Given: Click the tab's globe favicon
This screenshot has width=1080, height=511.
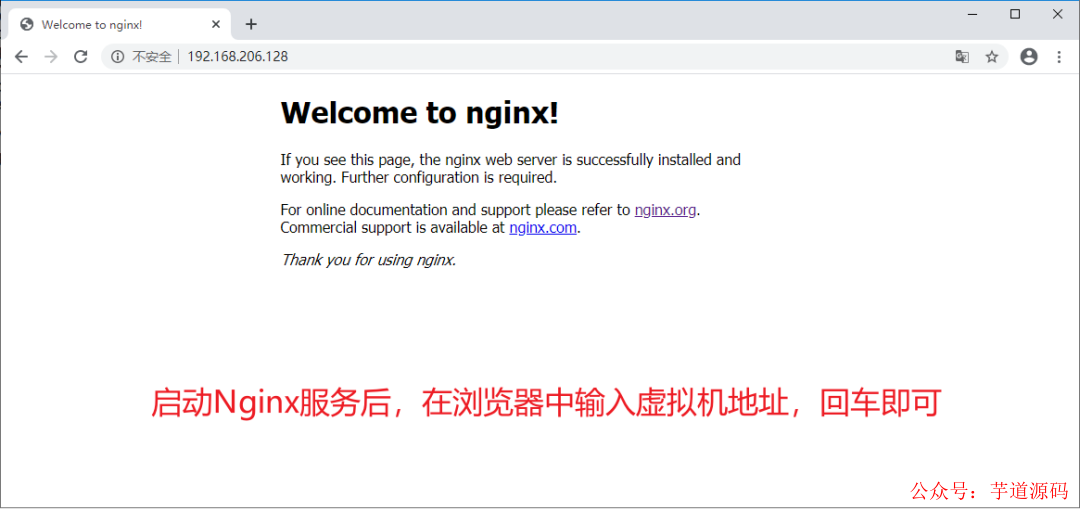Looking at the screenshot, I should point(28,25).
